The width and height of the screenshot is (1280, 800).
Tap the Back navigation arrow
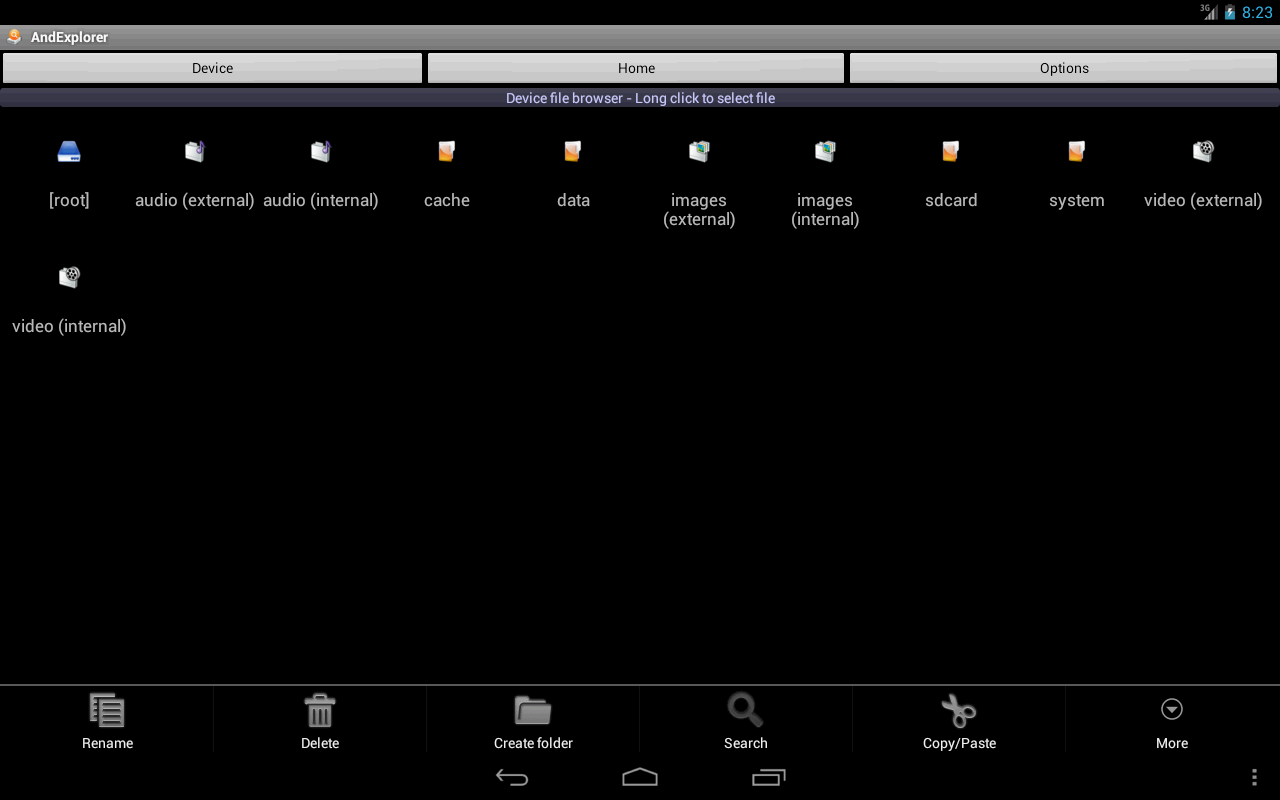[x=512, y=776]
